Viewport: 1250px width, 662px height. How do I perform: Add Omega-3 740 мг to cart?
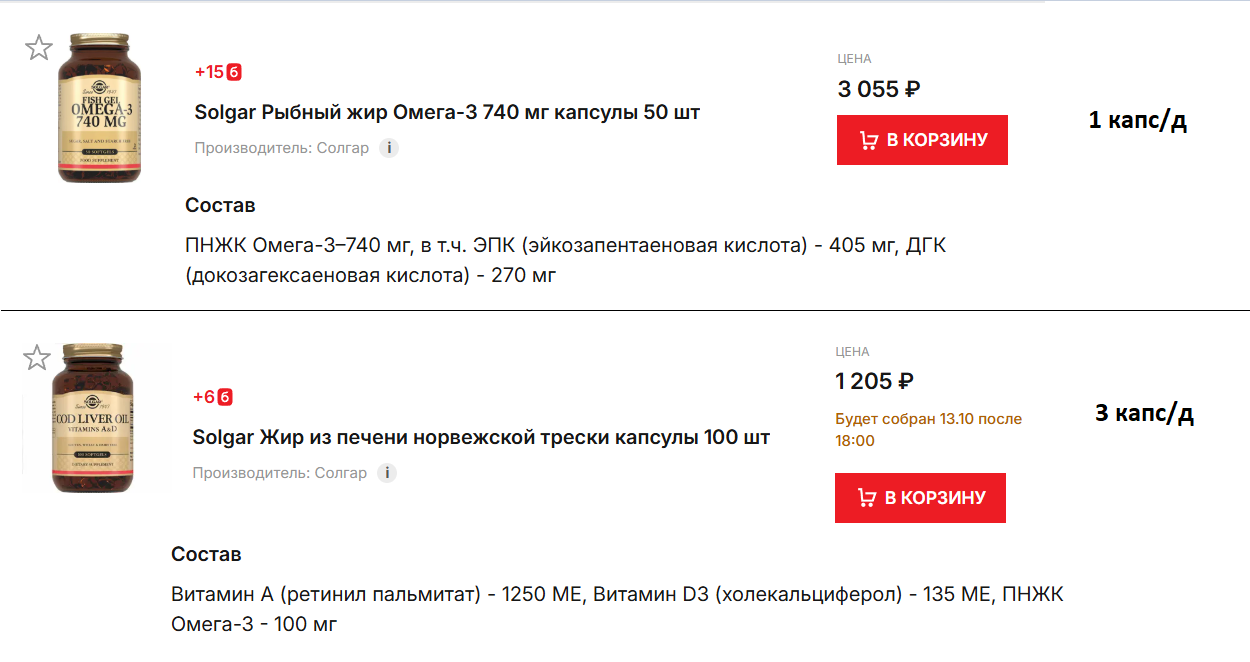click(x=922, y=140)
